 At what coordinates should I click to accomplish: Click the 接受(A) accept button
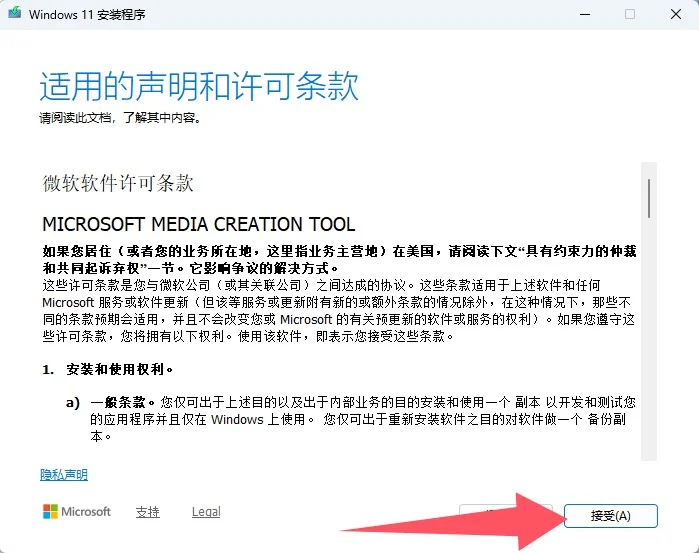(610, 516)
